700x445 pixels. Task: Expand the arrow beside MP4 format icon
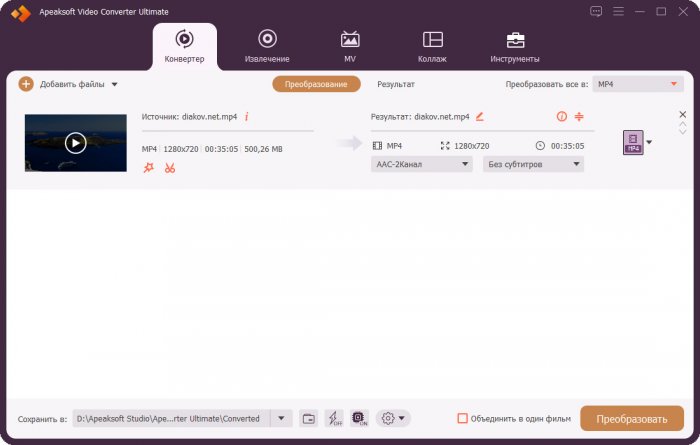click(x=649, y=142)
